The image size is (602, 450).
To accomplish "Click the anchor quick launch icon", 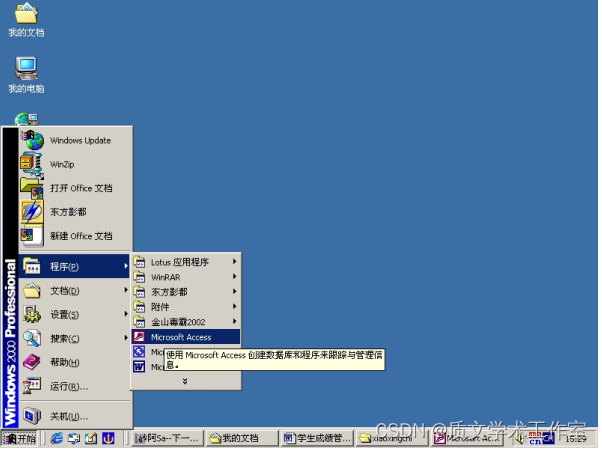I will [108, 438].
